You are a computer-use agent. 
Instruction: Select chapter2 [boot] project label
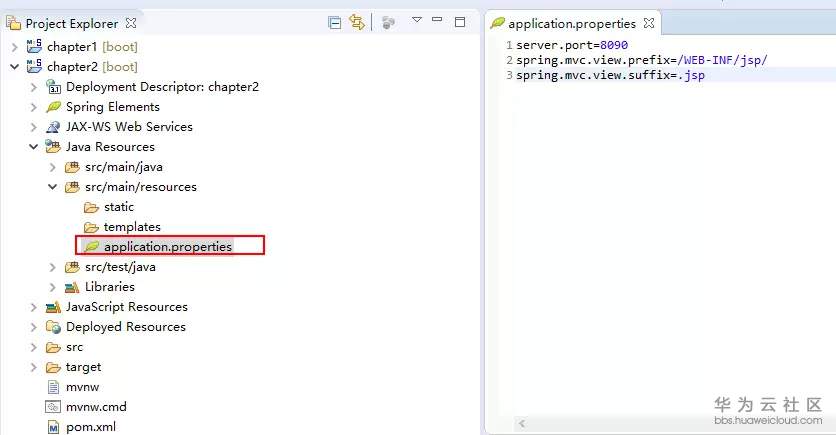click(92, 67)
